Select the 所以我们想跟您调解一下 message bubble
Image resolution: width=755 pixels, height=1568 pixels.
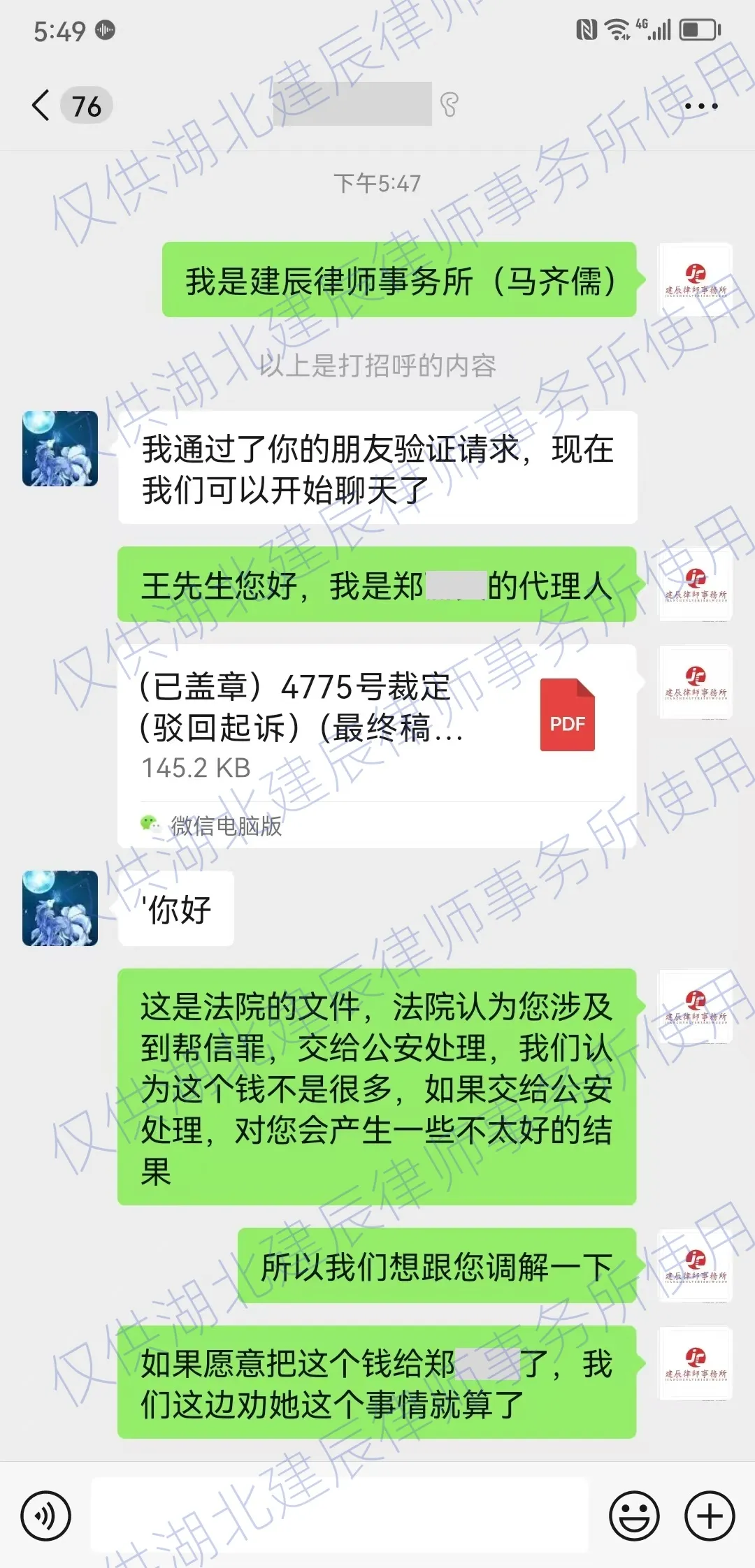[437, 1265]
